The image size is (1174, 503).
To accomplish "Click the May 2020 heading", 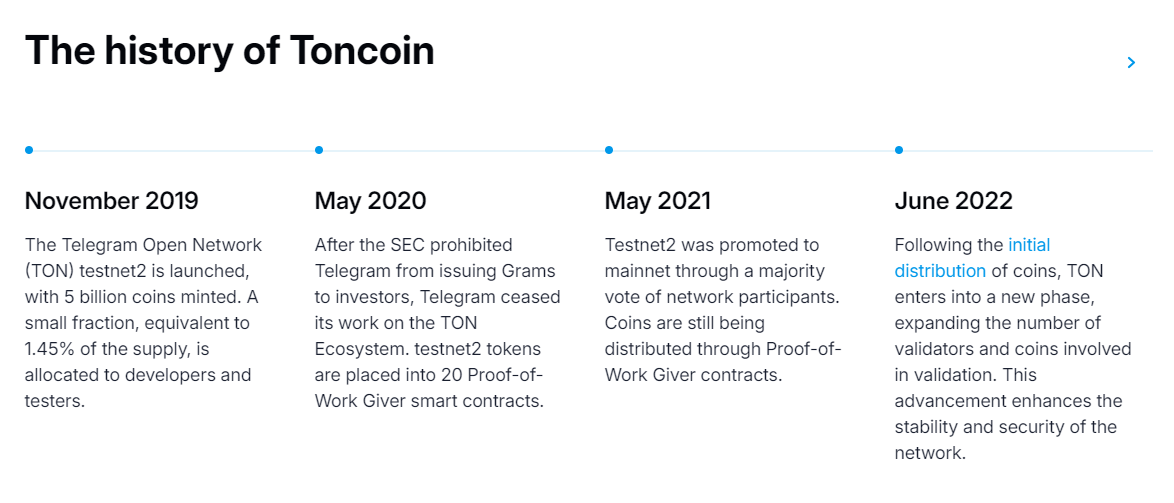I will pos(371,201).
